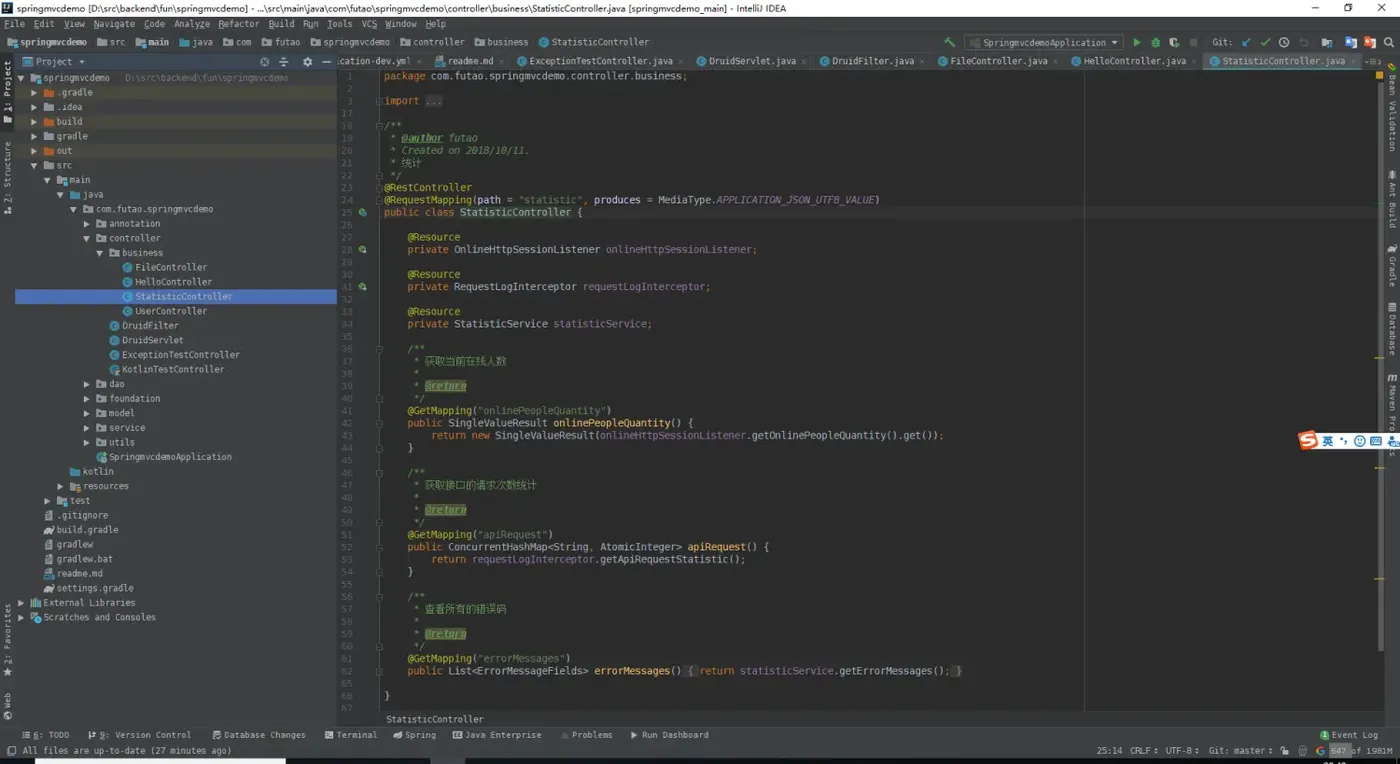The image size is (1400, 764).
Task: Switch to readme.md editor tab
Action: [x=470, y=61]
